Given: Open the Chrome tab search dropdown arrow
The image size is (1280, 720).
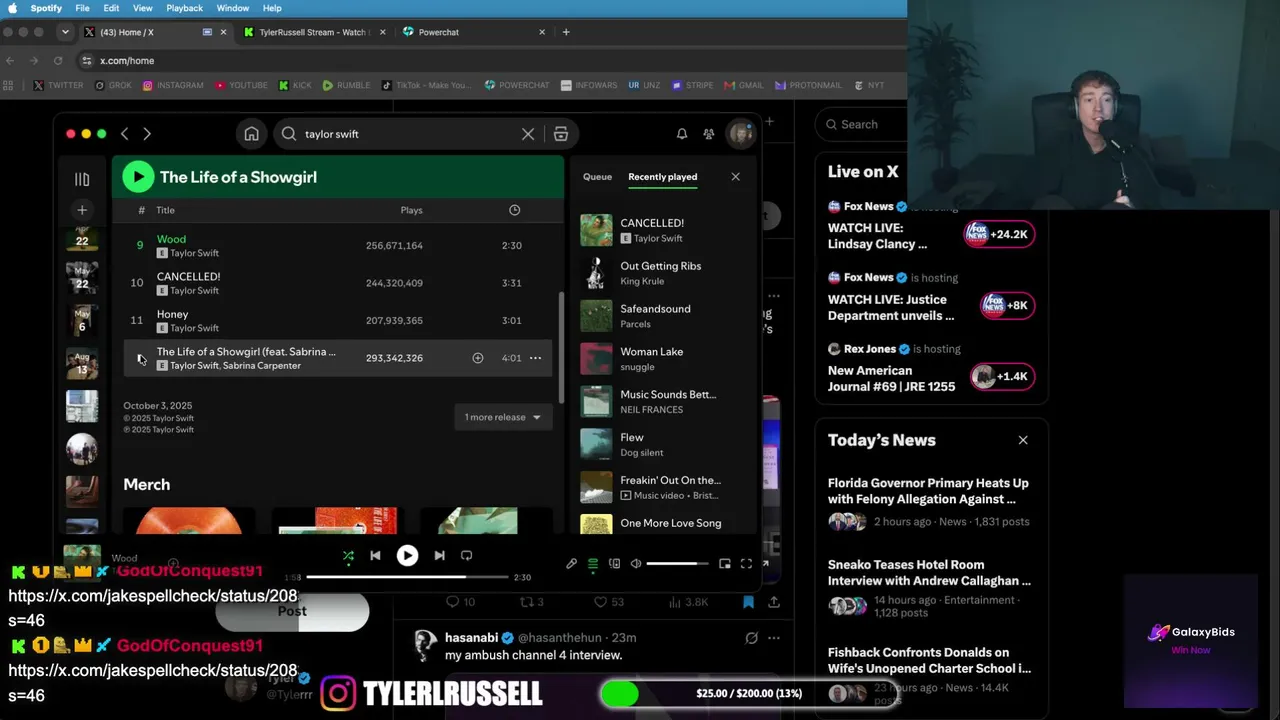Looking at the screenshot, I should pos(65,32).
